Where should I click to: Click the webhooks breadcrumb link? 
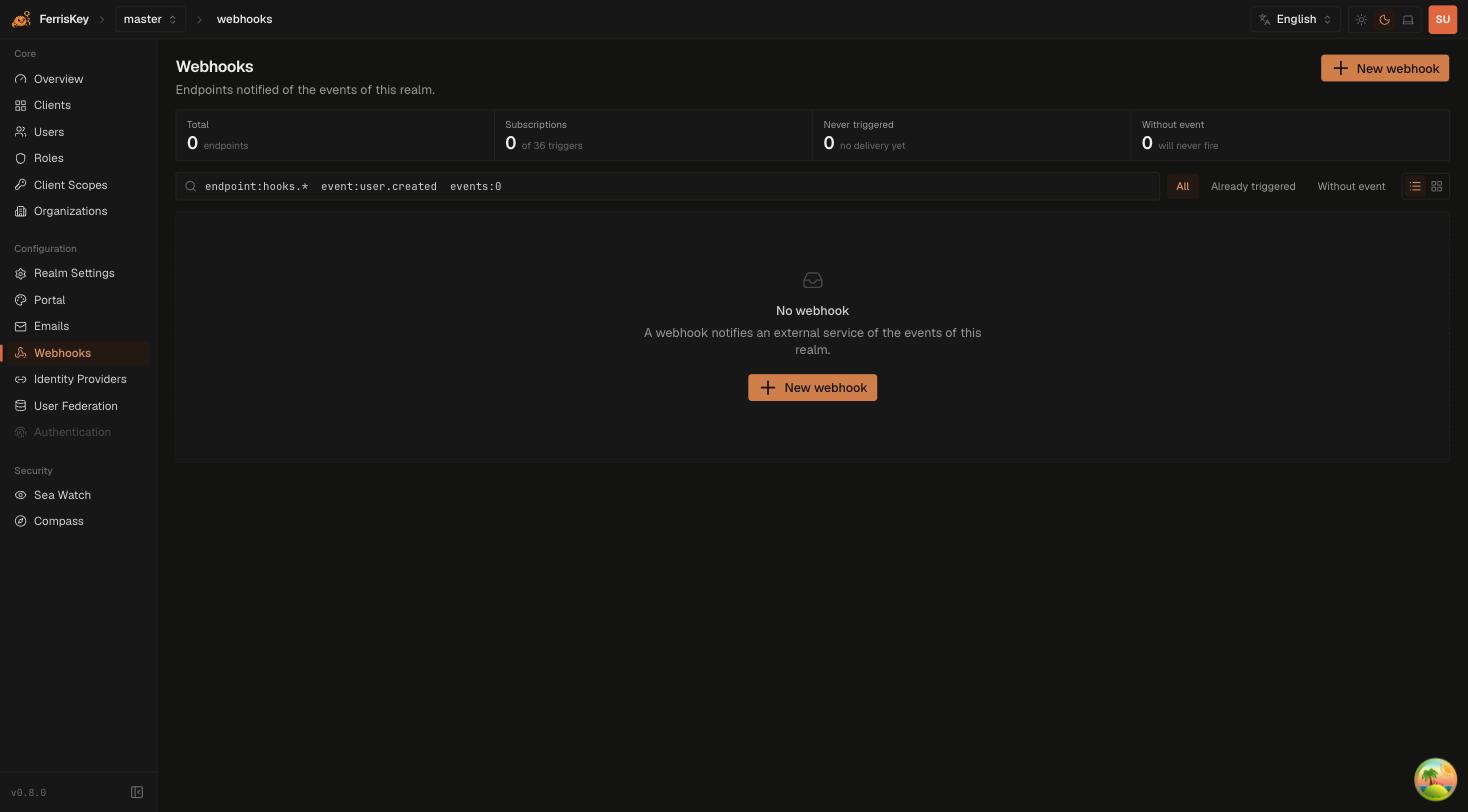tap(244, 19)
